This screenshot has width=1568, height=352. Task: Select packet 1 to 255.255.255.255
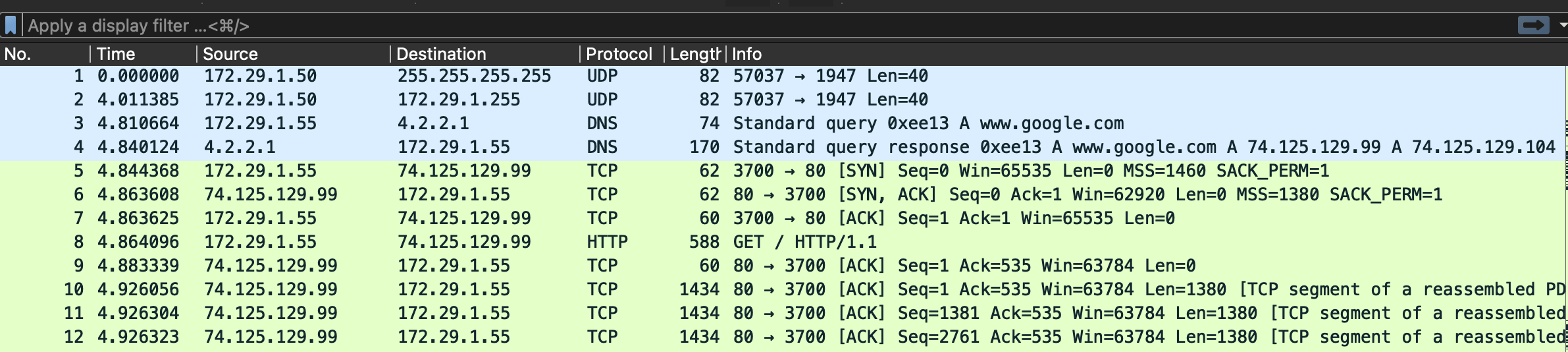tap(783, 76)
